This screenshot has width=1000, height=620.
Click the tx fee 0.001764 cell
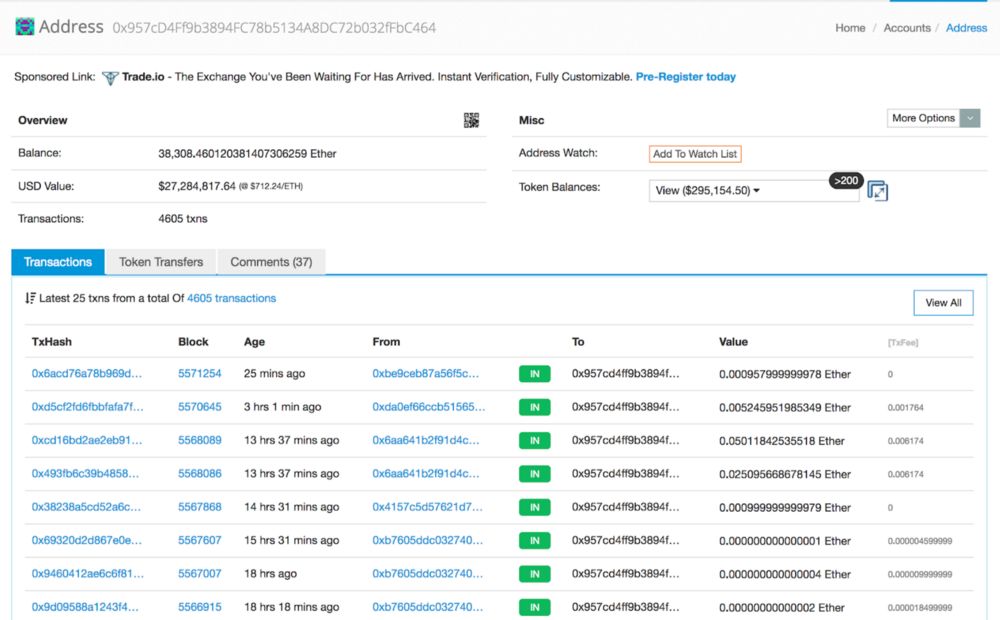pos(906,408)
